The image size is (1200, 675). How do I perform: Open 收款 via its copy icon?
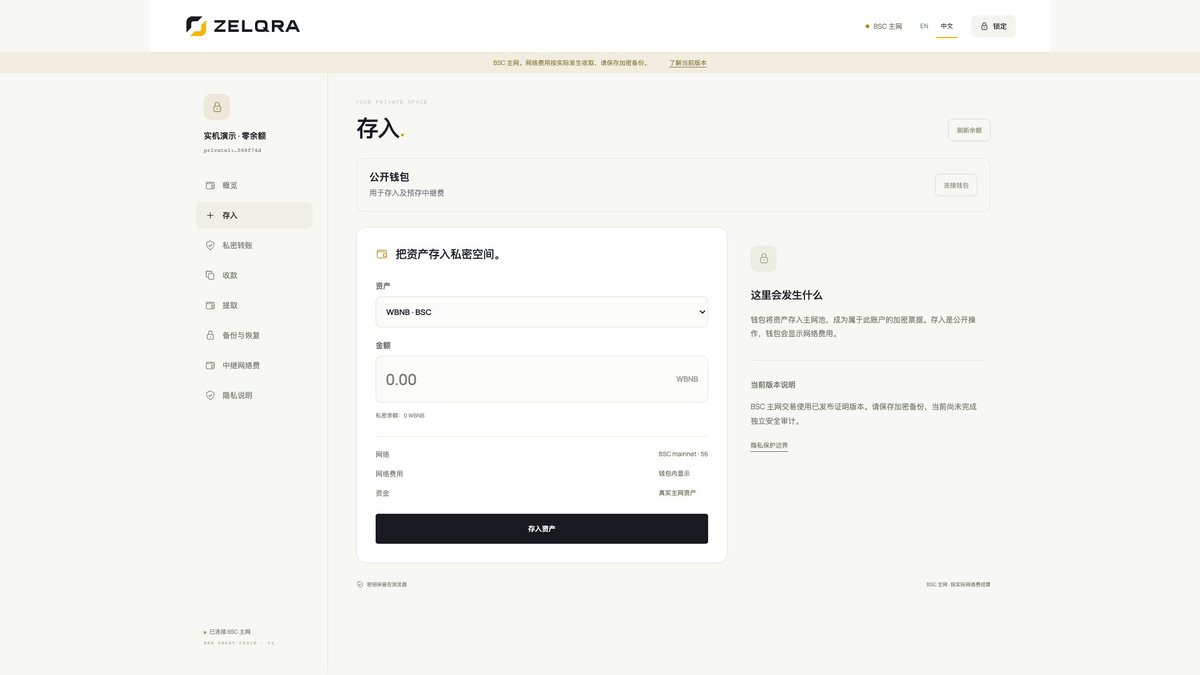click(x=210, y=275)
